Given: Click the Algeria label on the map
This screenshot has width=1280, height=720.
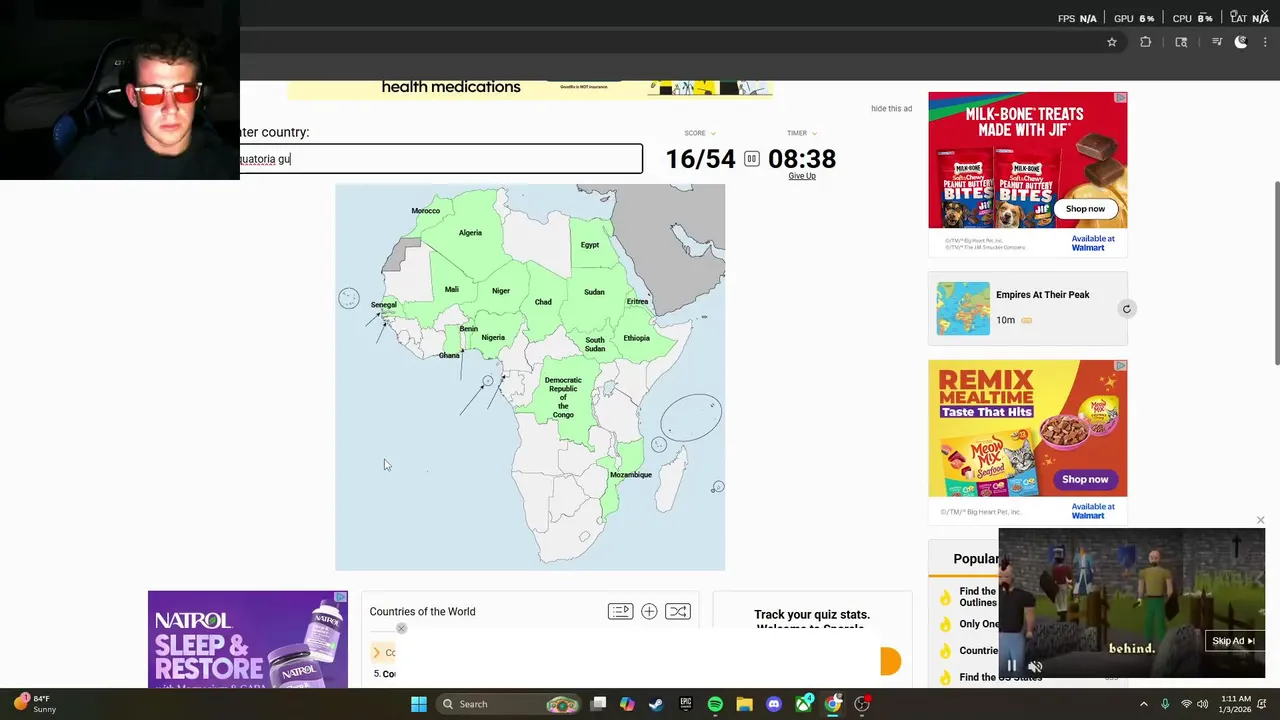Looking at the screenshot, I should click(470, 233).
